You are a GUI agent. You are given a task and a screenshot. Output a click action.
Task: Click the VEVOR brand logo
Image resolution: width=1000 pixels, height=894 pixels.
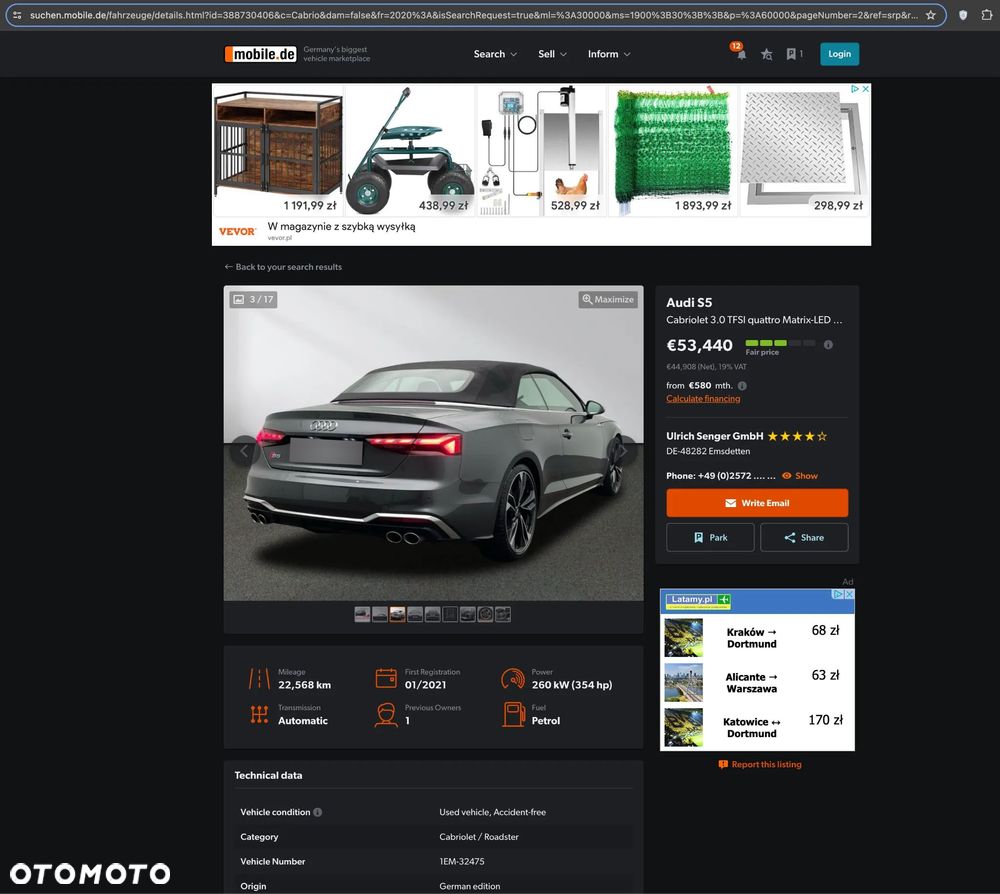(x=237, y=231)
